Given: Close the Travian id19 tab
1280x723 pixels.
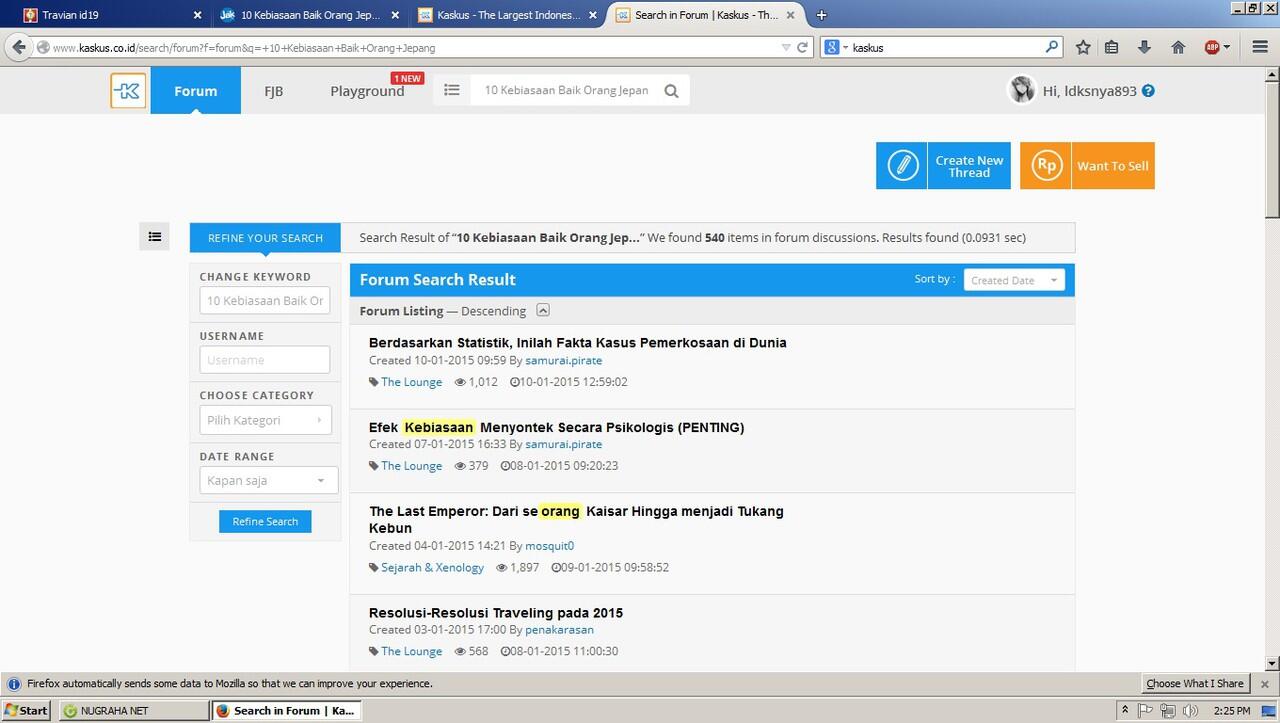Looking at the screenshot, I should pos(197,15).
